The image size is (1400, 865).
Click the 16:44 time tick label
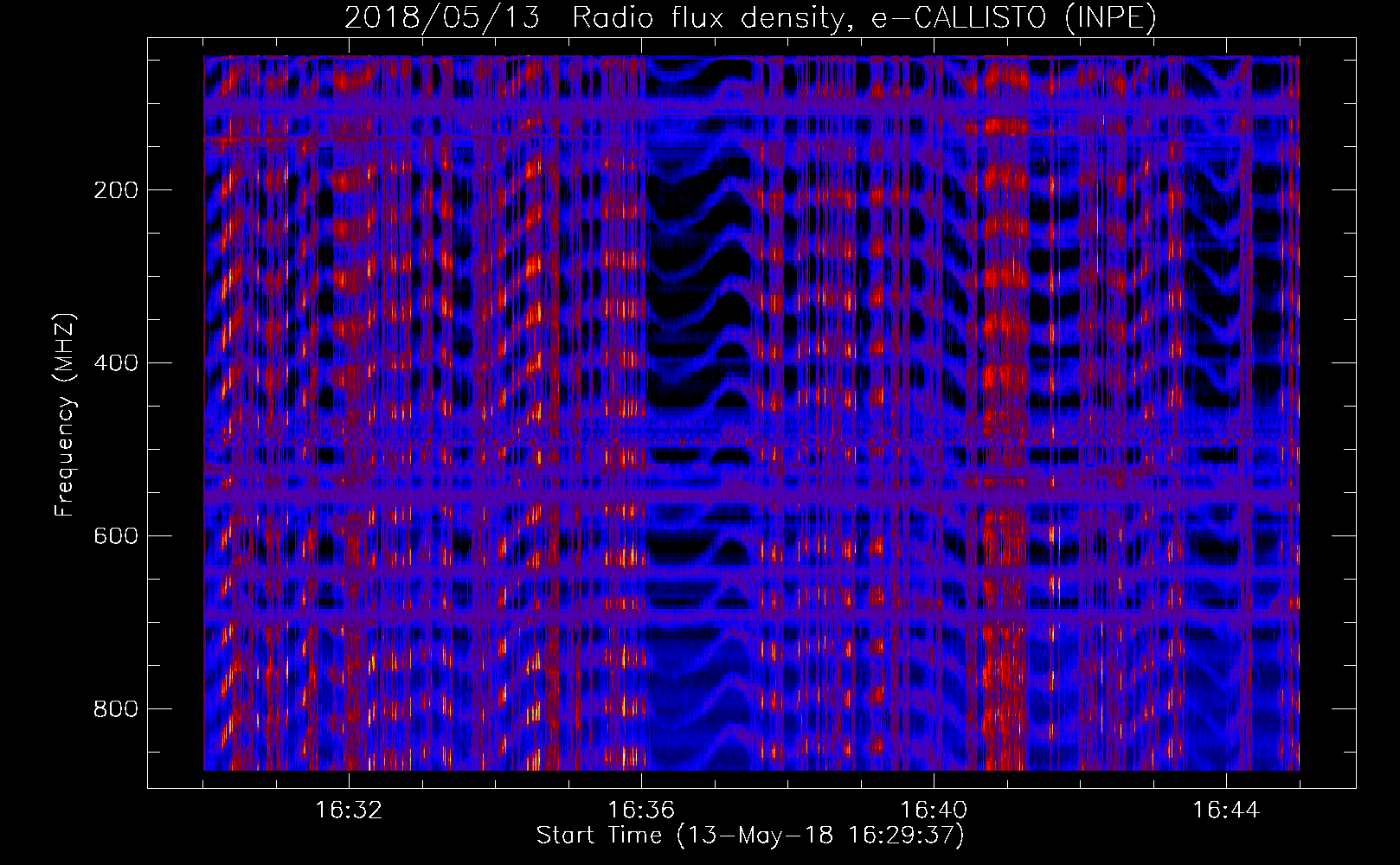(x=1226, y=811)
